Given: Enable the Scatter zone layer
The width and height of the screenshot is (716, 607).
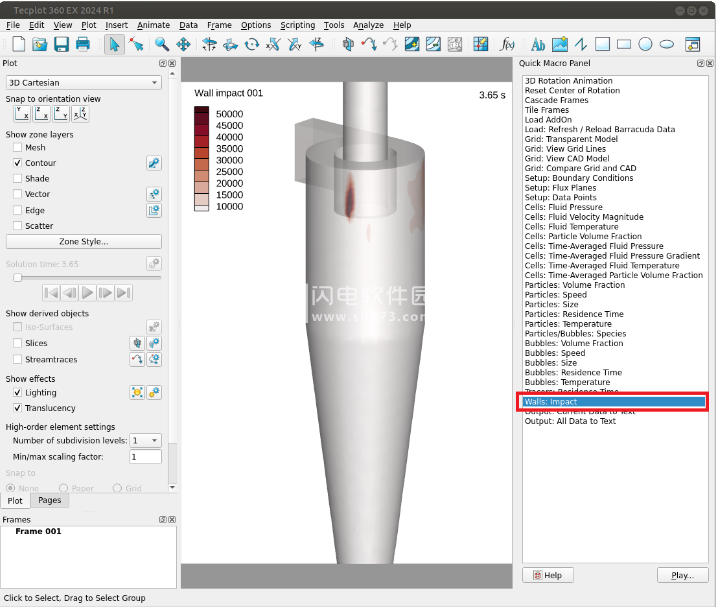Looking at the screenshot, I should point(17,226).
